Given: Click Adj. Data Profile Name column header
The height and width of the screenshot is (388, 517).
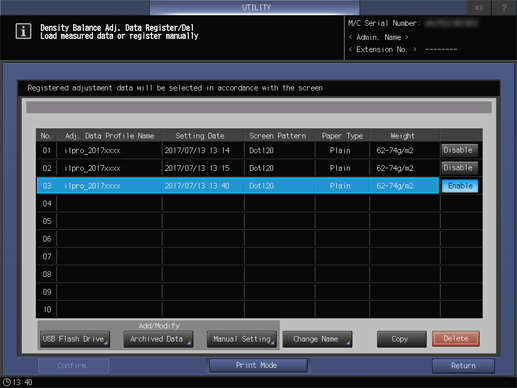Looking at the screenshot, I should 109,136.
